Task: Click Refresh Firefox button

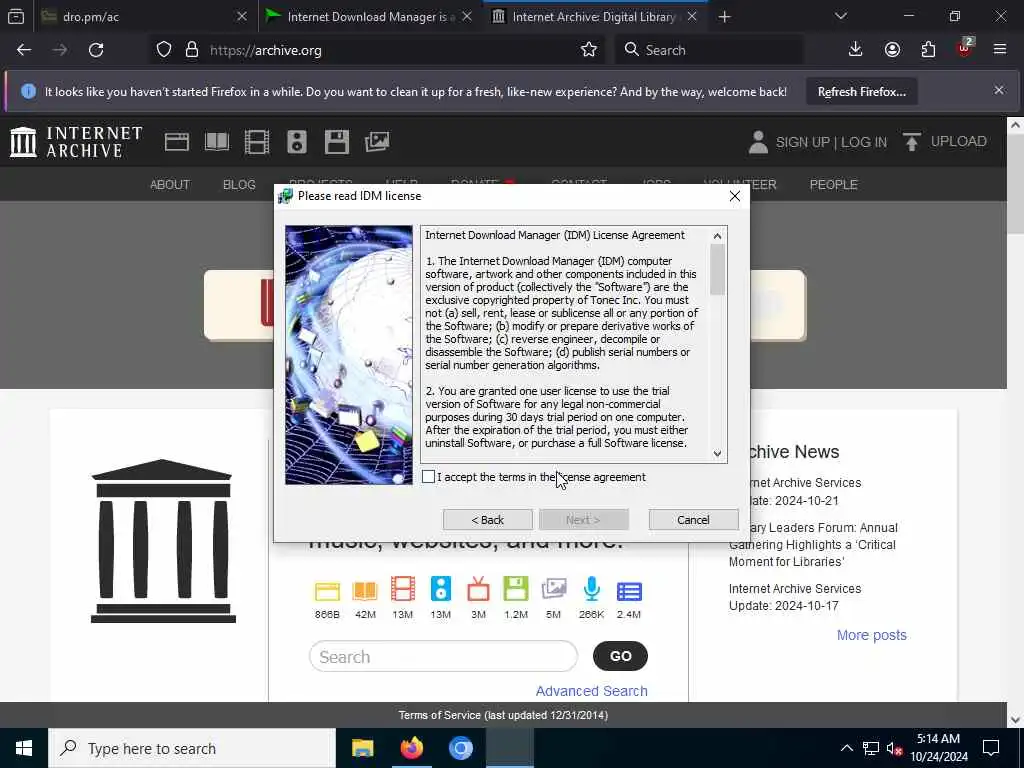Action: point(862,92)
